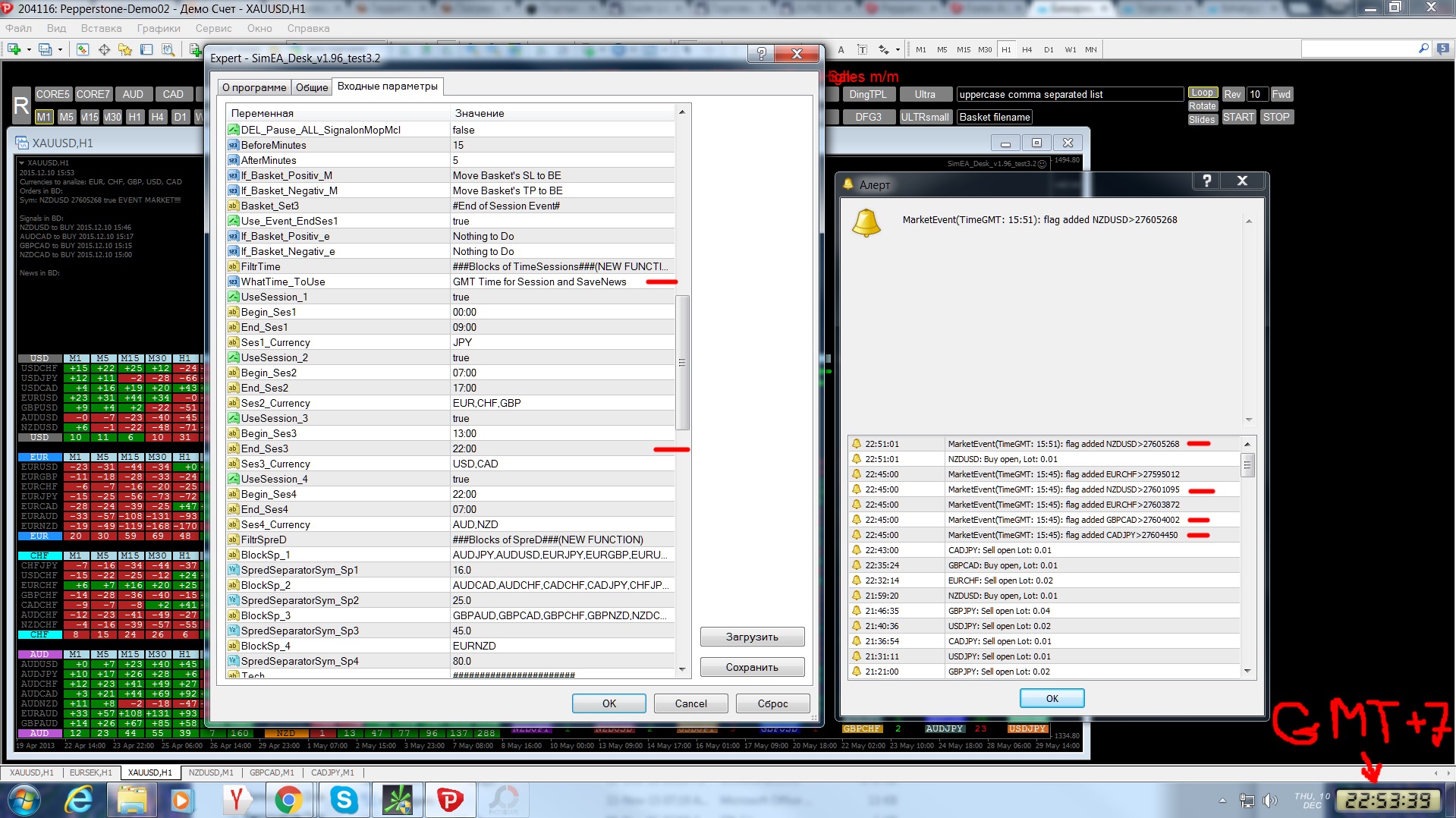The width and height of the screenshot is (1456, 818).
Task: Toggle the Market Watch panel icon
Action: click(83, 49)
